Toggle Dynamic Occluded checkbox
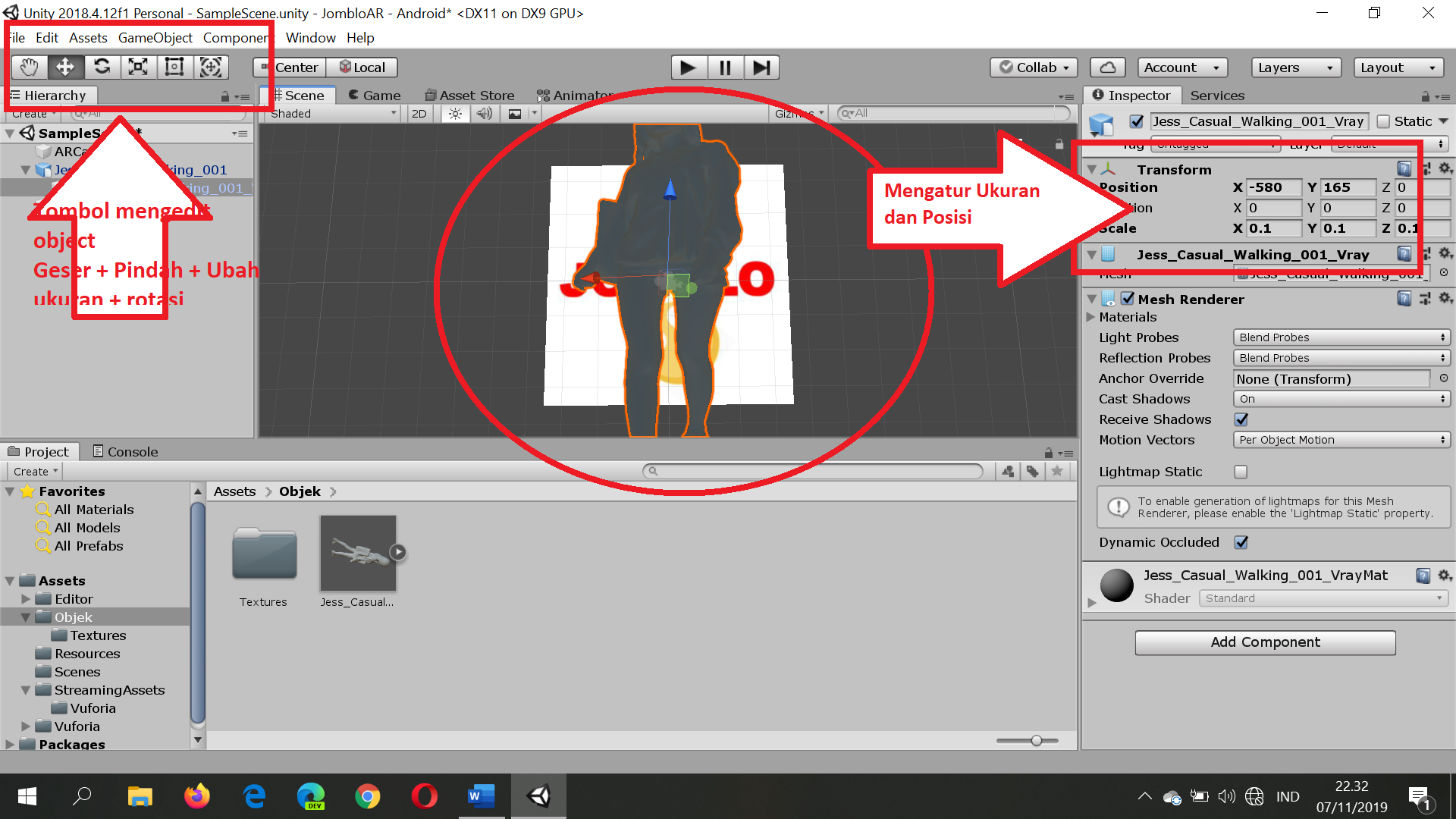Image resolution: width=1456 pixels, height=819 pixels. pyautogui.click(x=1241, y=542)
